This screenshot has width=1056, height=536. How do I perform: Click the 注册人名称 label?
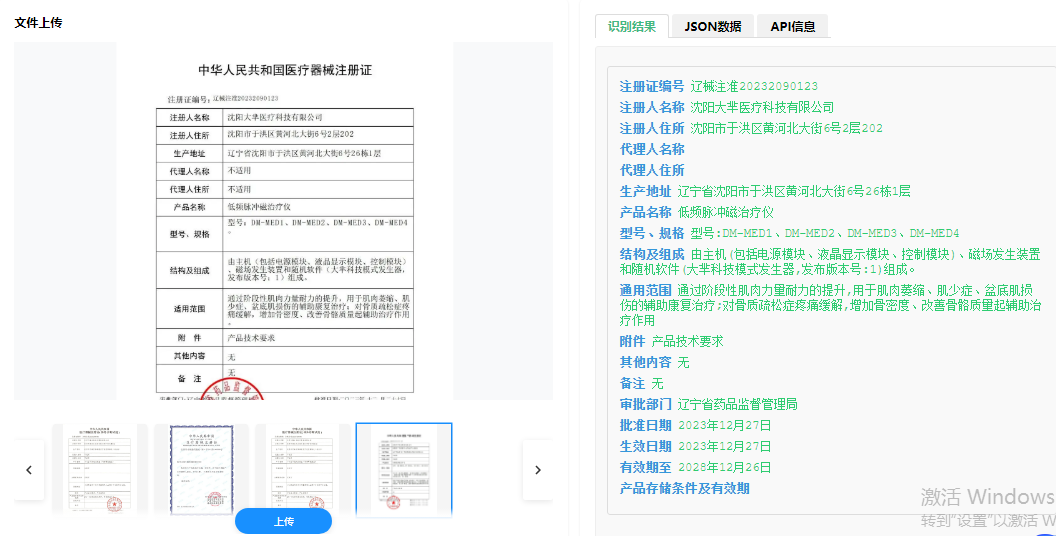(x=652, y=107)
